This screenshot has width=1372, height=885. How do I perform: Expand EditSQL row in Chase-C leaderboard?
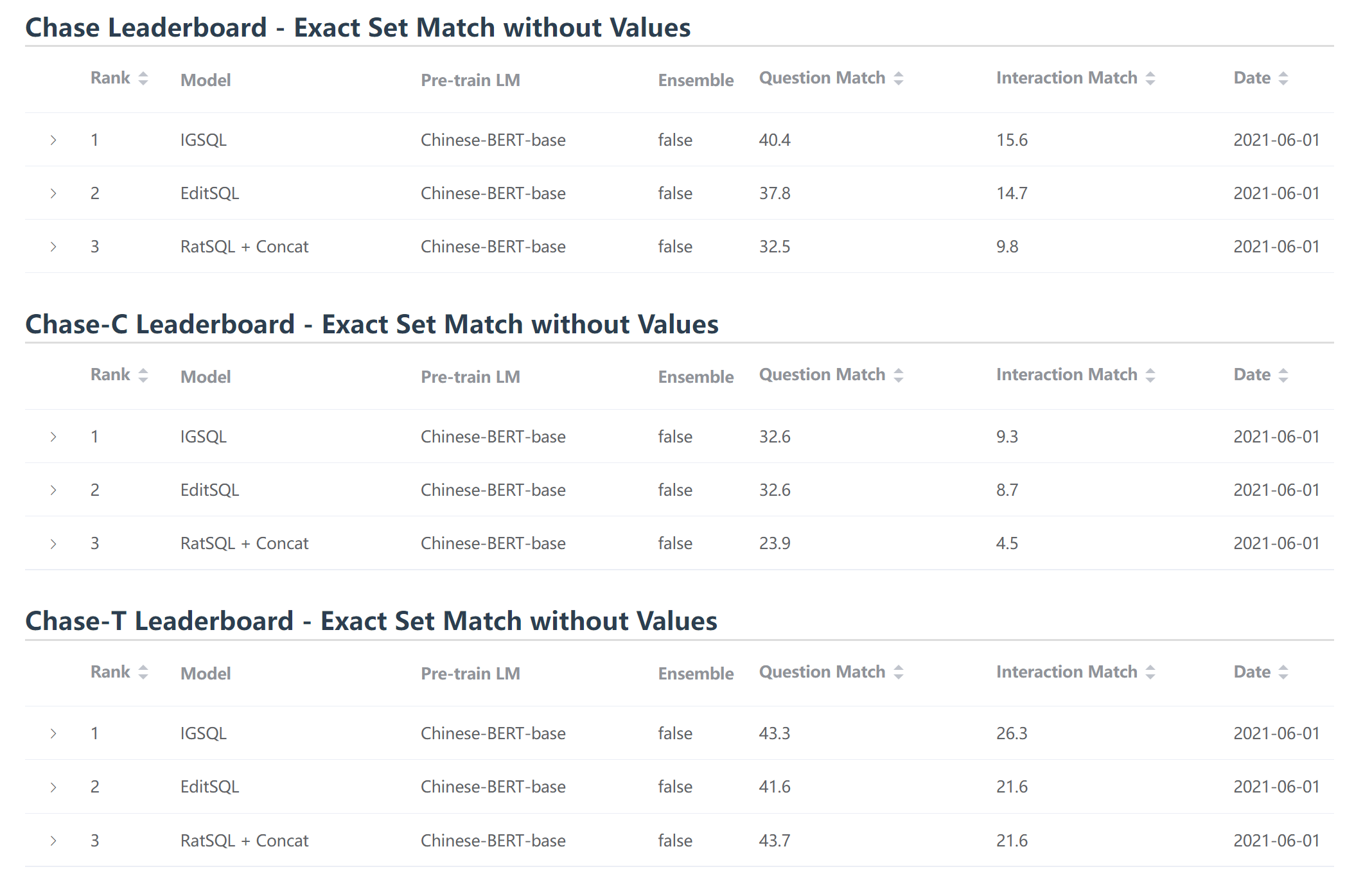click(x=53, y=491)
